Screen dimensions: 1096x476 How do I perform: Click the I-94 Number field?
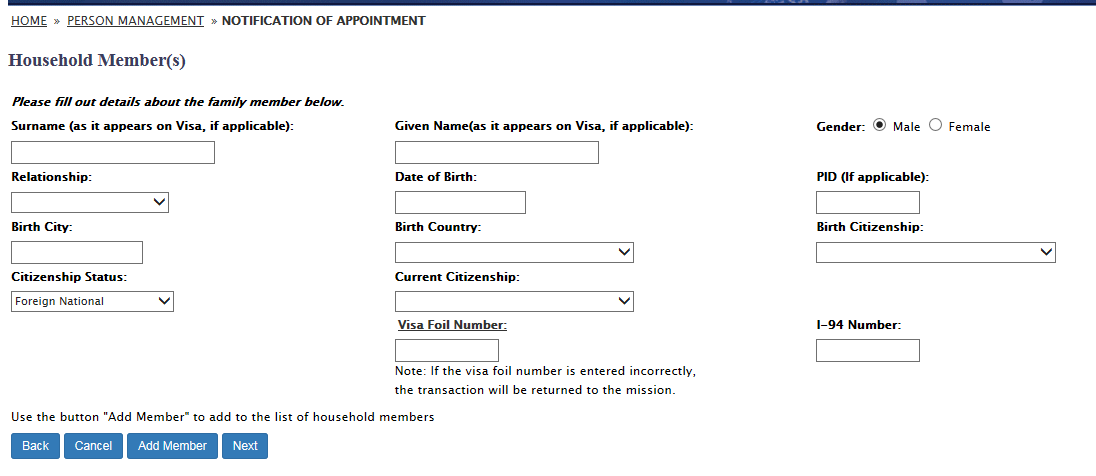(867, 350)
